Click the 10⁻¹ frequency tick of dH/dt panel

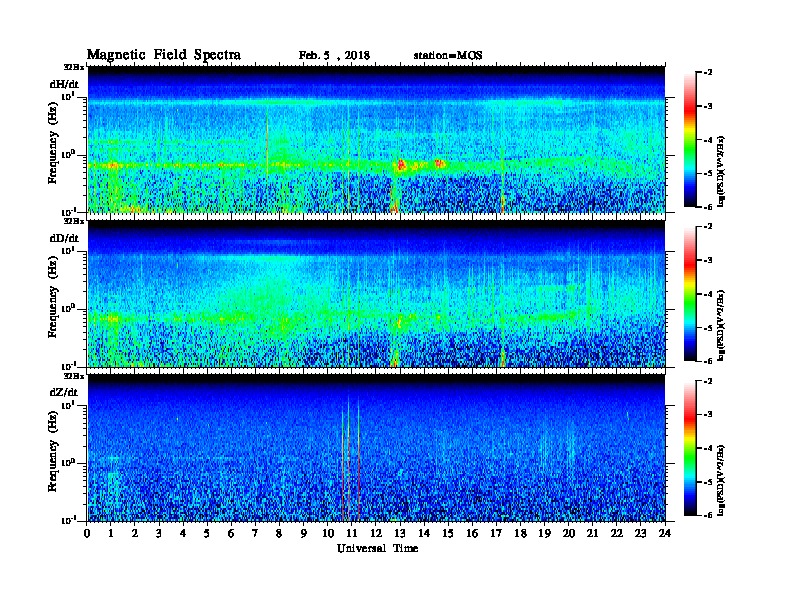(68, 211)
